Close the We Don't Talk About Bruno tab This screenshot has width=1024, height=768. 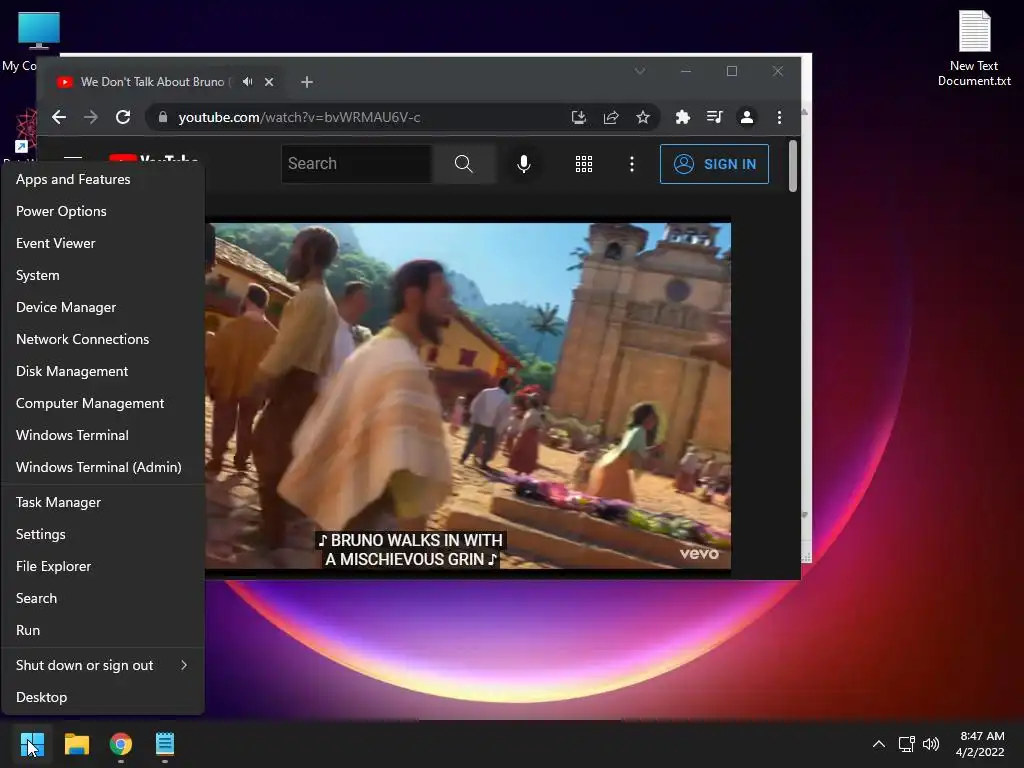point(269,82)
